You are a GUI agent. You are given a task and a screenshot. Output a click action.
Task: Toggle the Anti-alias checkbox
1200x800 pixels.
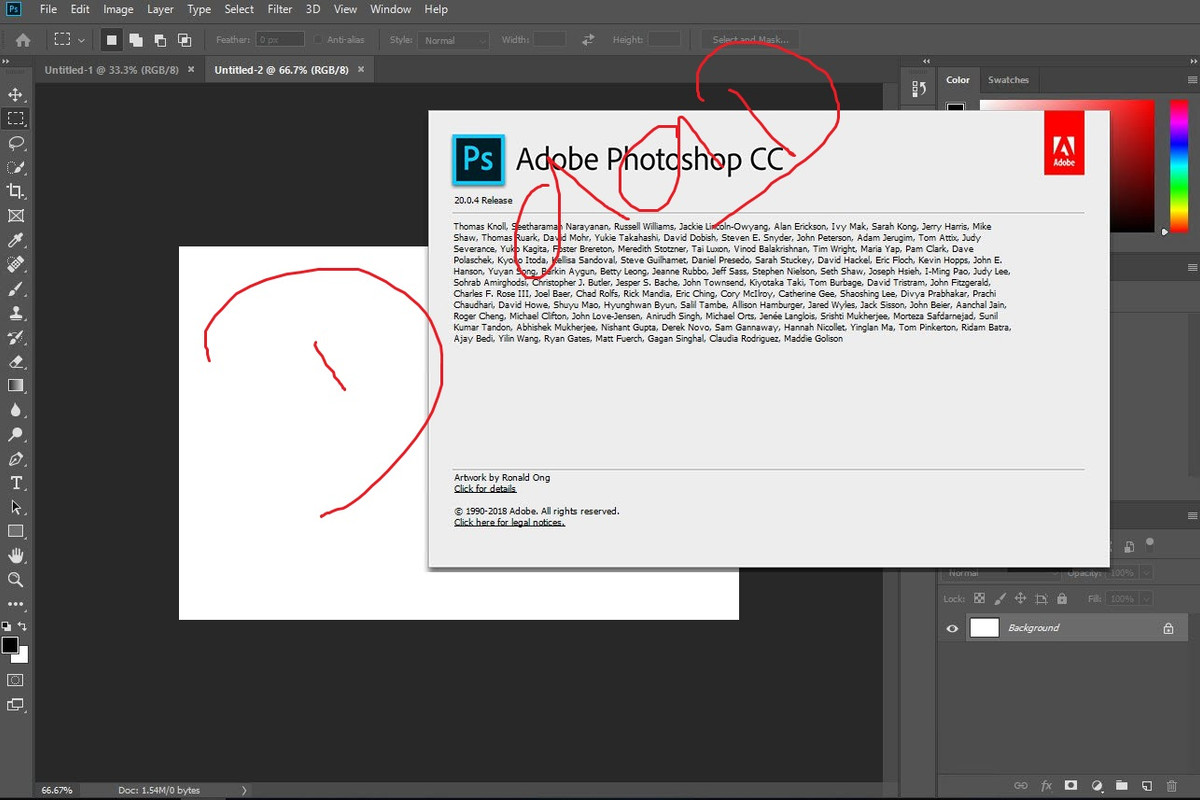(318, 40)
